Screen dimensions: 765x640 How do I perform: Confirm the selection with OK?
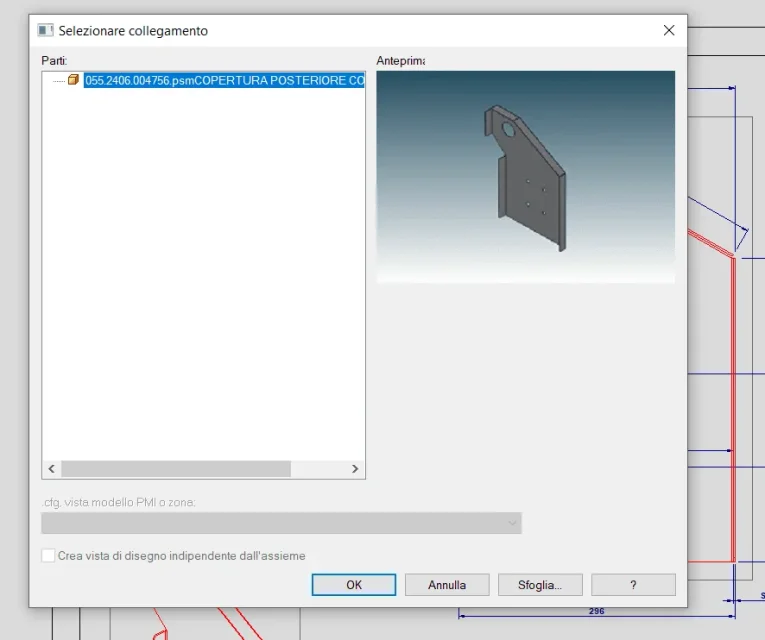354,585
